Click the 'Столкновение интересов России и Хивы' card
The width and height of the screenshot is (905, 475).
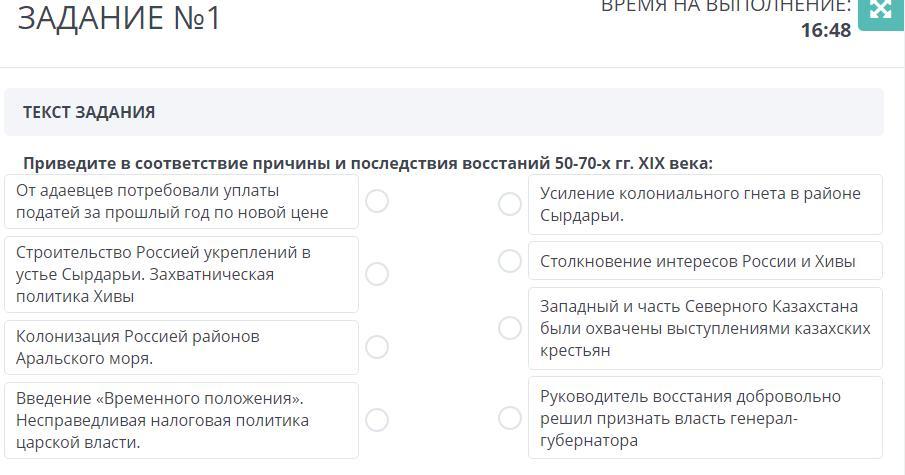[x=705, y=261]
